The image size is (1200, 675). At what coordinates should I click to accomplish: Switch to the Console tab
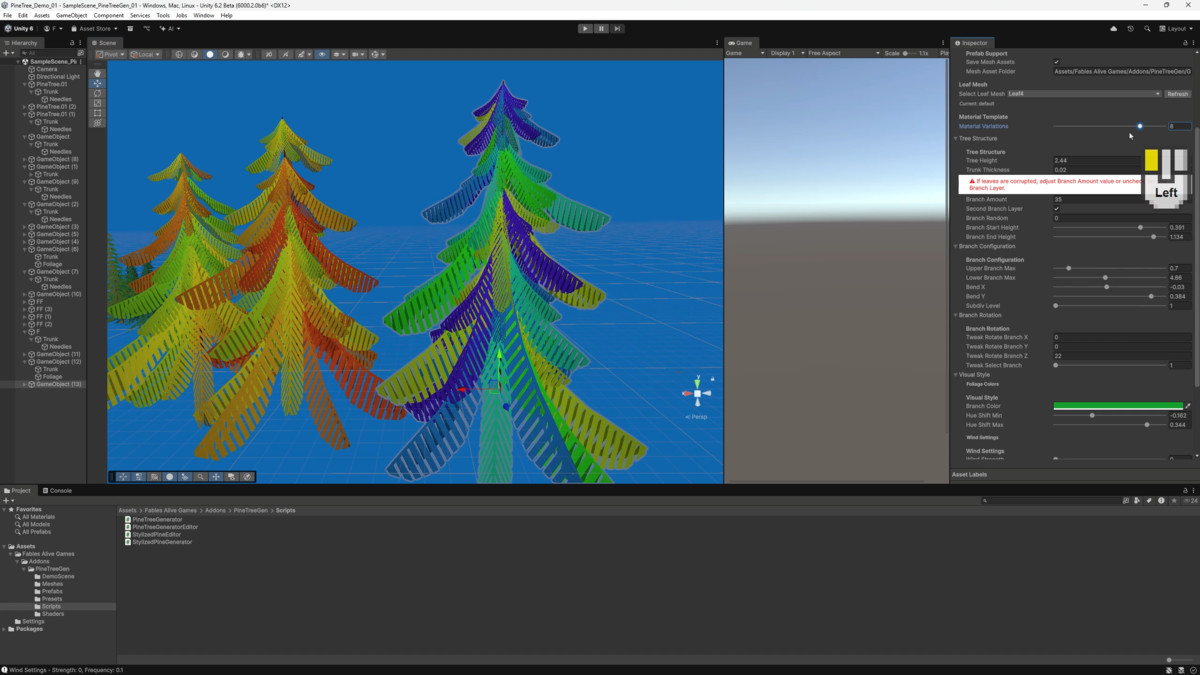click(57, 491)
